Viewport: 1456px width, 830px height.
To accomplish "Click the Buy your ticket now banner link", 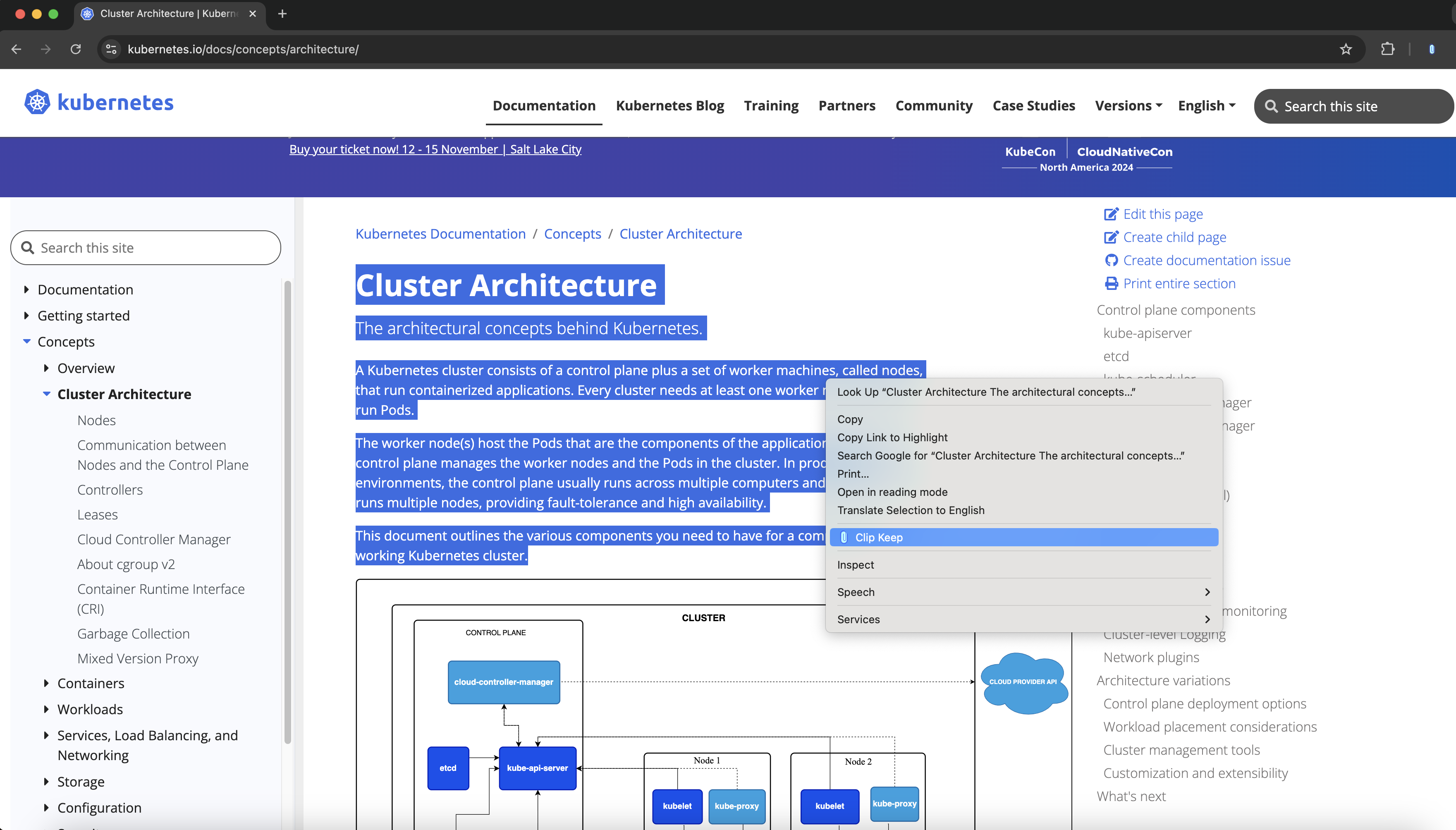I will pos(435,149).
